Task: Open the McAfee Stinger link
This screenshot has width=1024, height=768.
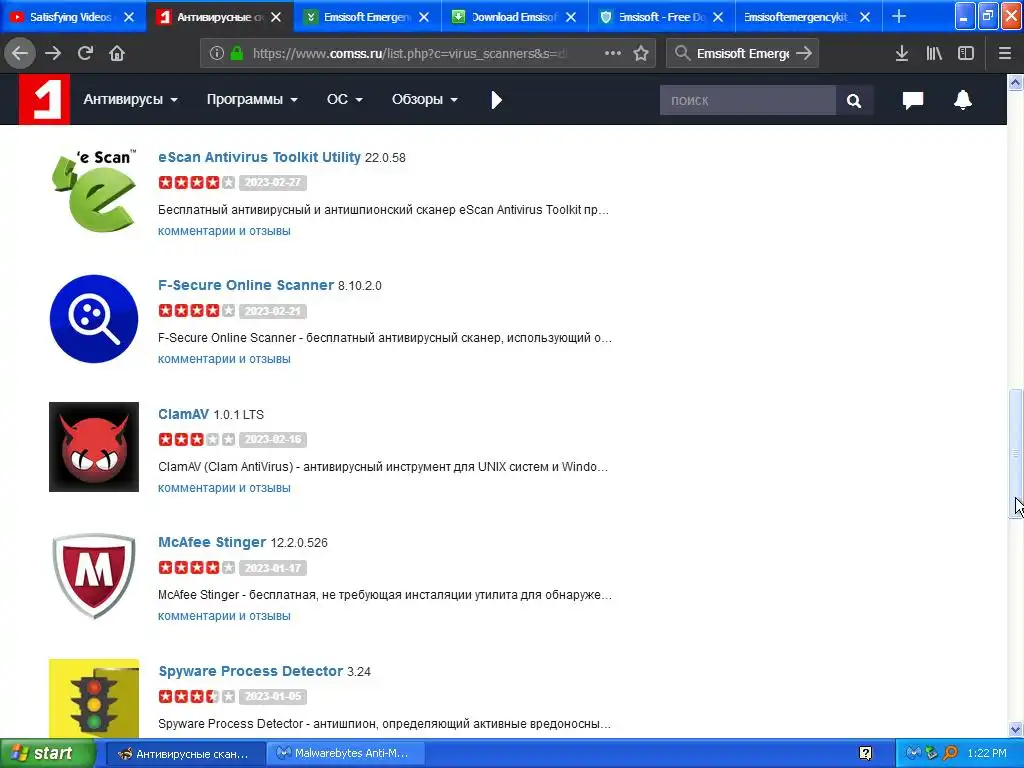Action: (x=212, y=542)
